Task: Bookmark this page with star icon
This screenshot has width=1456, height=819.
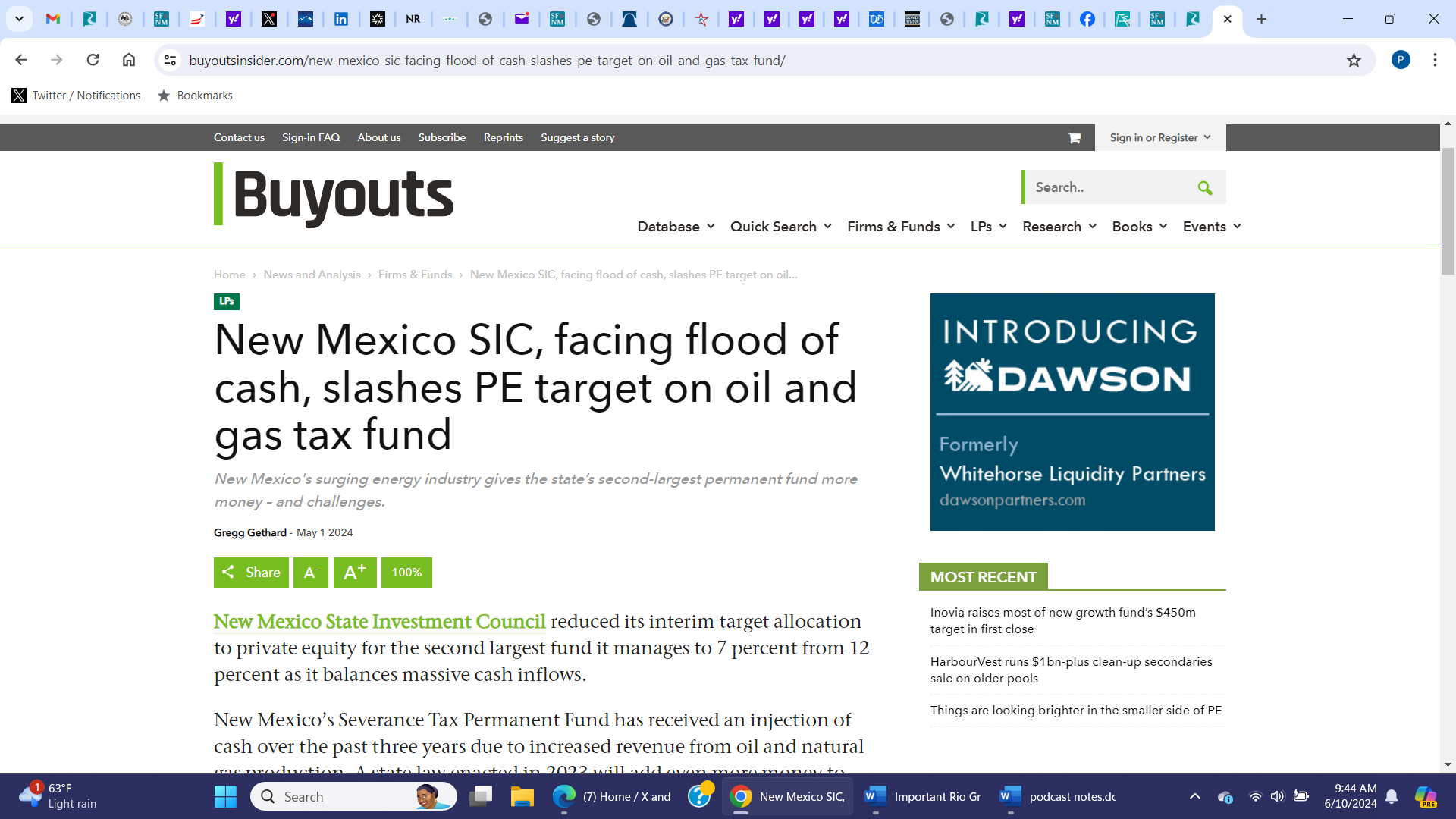Action: (1354, 61)
